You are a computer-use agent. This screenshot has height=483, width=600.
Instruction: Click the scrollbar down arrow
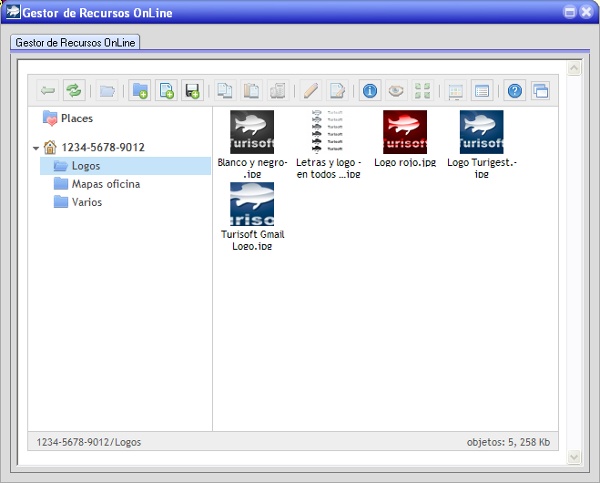click(574, 456)
